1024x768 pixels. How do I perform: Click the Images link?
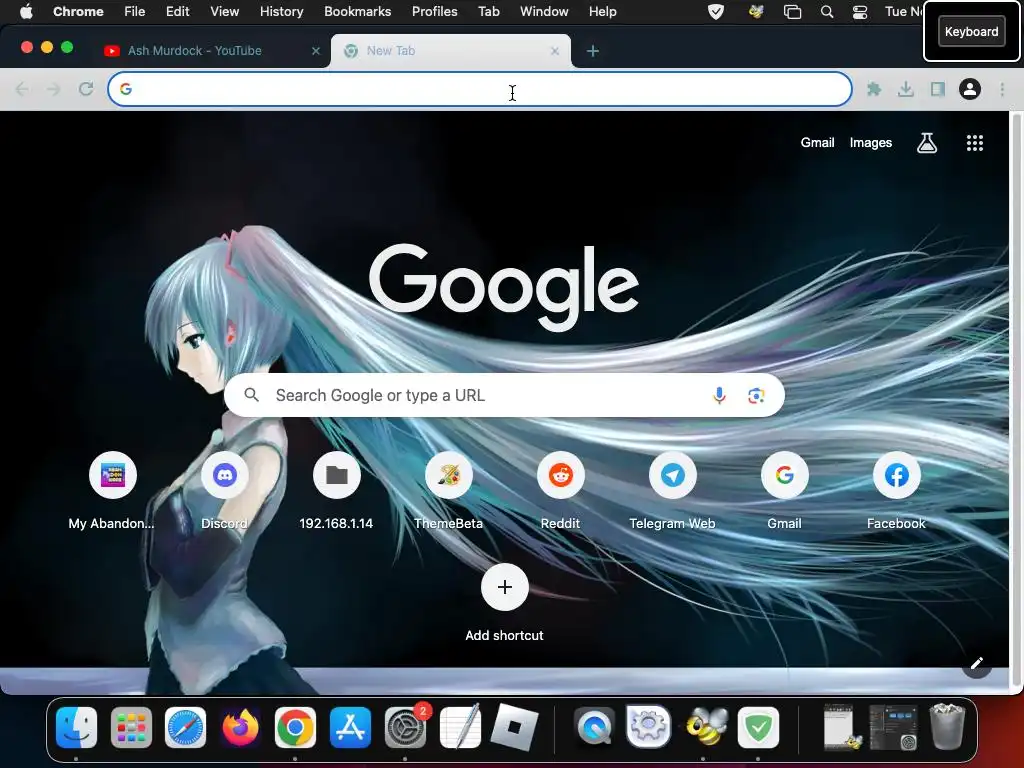click(x=871, y=142)
